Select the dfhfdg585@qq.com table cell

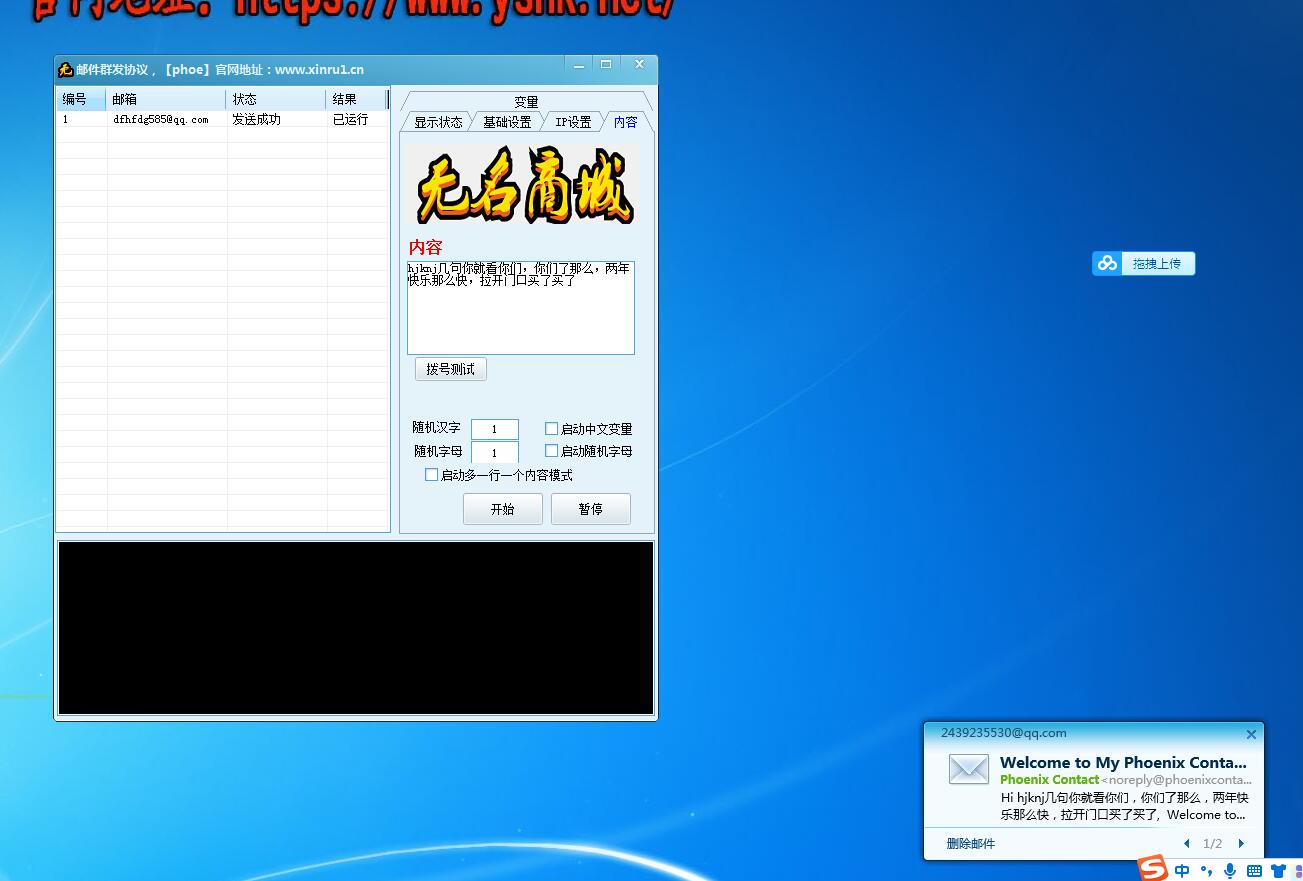click(167, 119)
